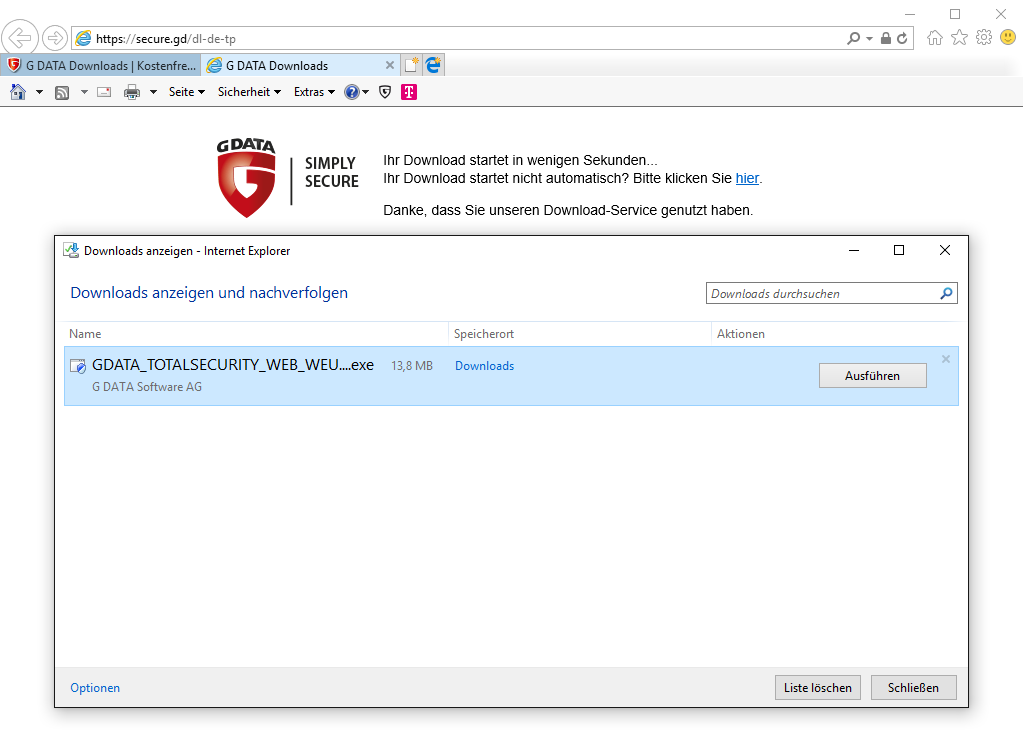Open the Sicherheit menu
The image size is (1023, 756).
click(249, 92)
